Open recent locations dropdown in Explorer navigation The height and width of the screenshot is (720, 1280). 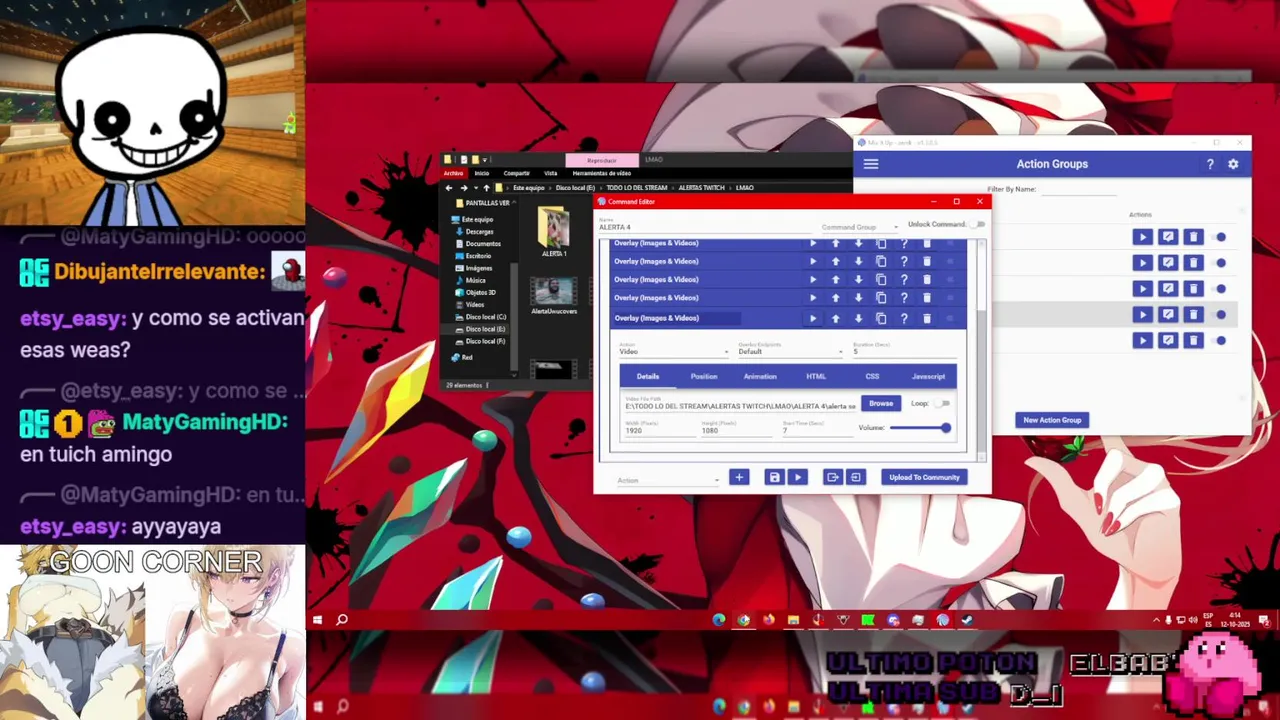point(474,188)
